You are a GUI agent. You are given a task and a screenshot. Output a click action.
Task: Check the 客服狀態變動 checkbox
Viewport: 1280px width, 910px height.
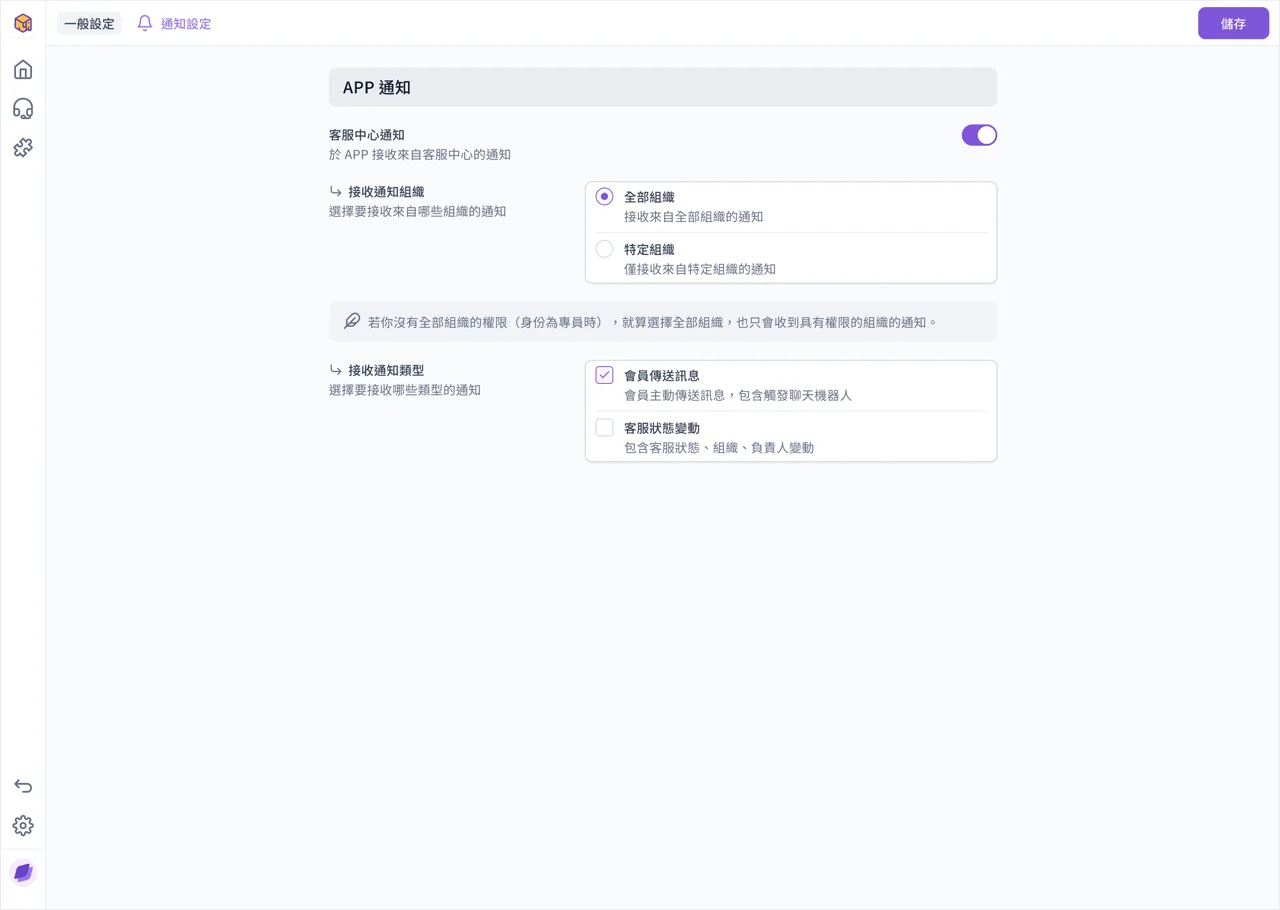click(604, 427)
